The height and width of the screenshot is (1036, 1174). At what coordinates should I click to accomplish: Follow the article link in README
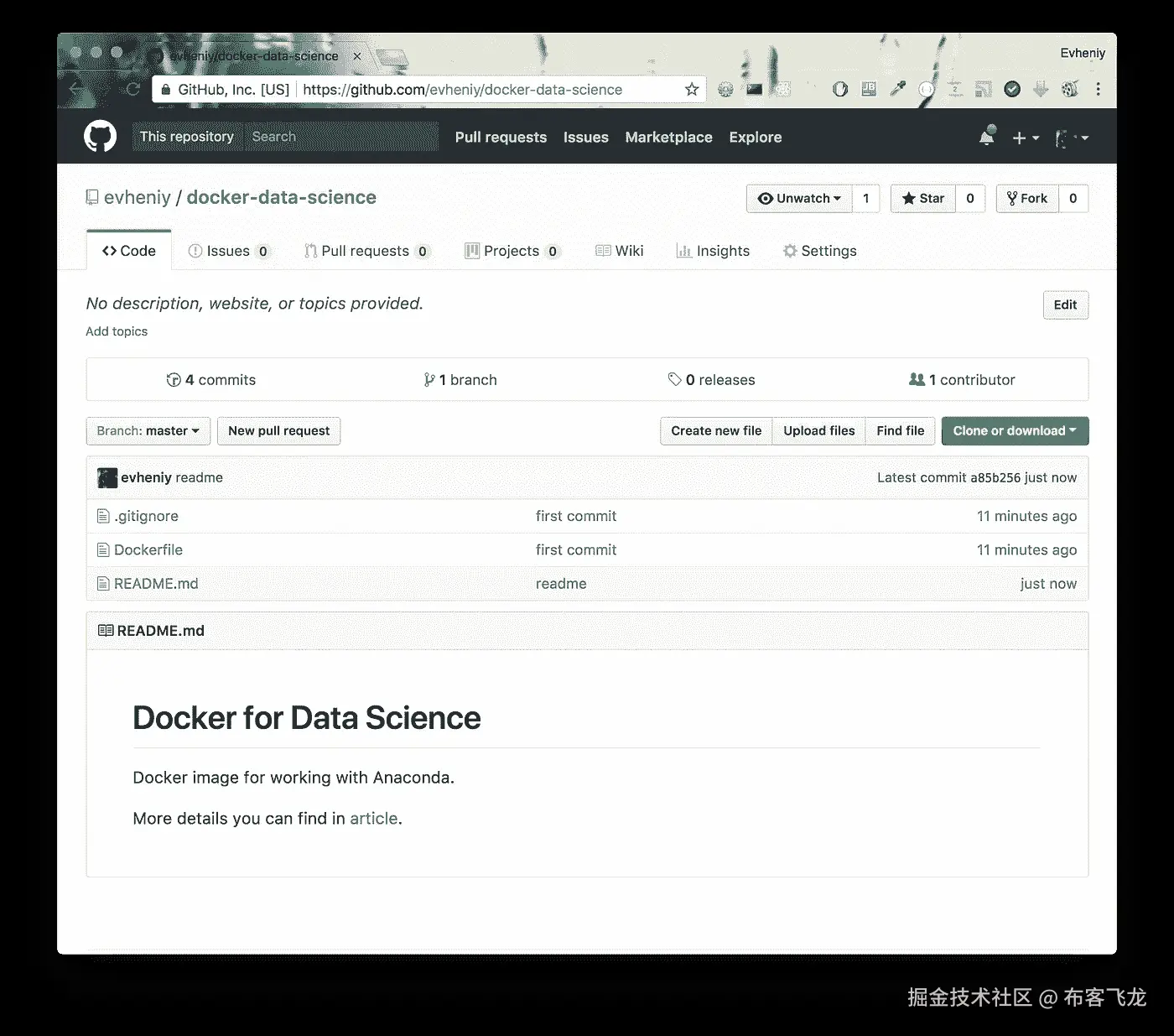click(373, 819)
